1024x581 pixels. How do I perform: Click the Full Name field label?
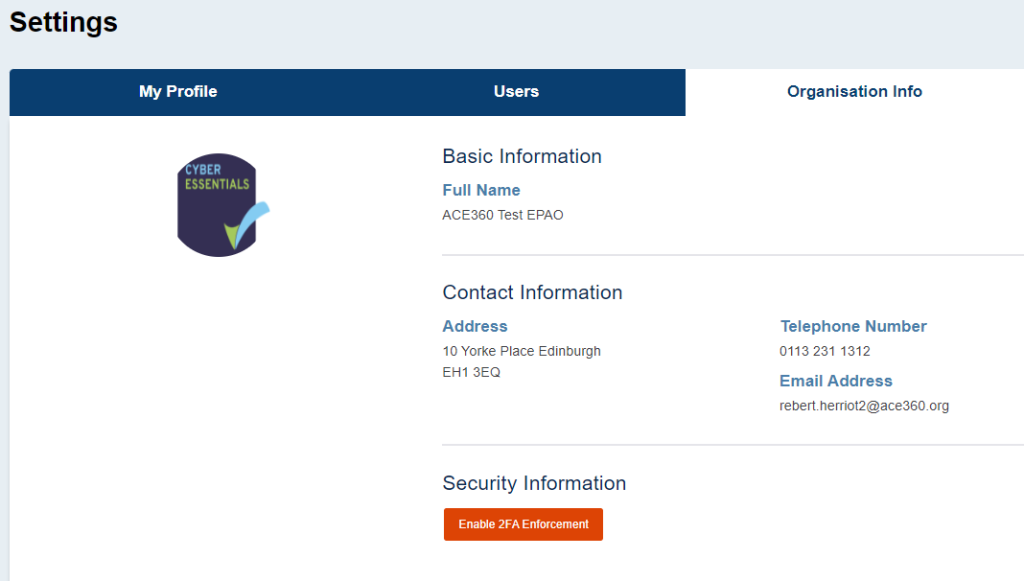point(481,190)
